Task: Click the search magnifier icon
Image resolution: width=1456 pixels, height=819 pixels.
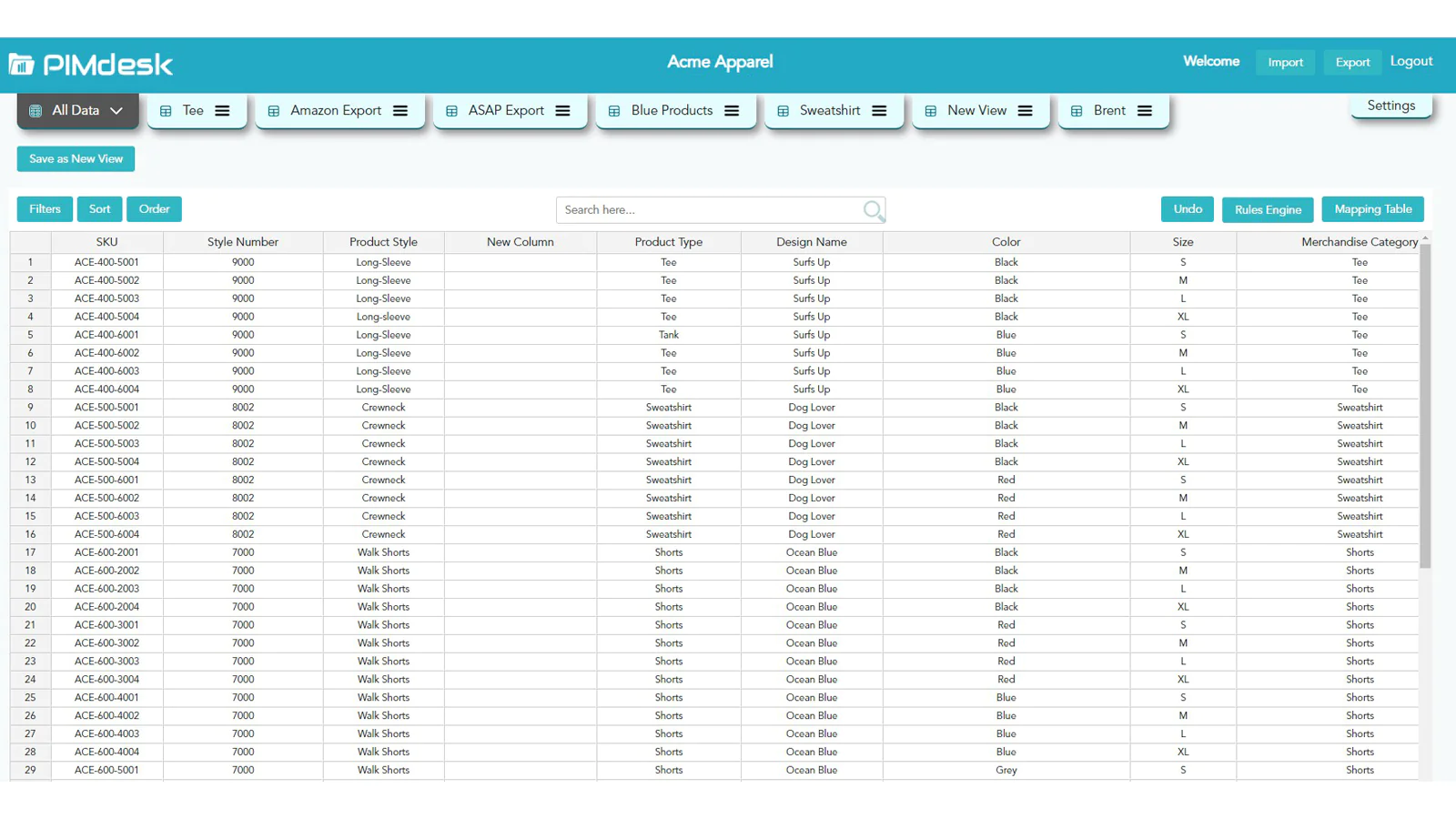Action: pyautogui.click(x=873, y=210)
